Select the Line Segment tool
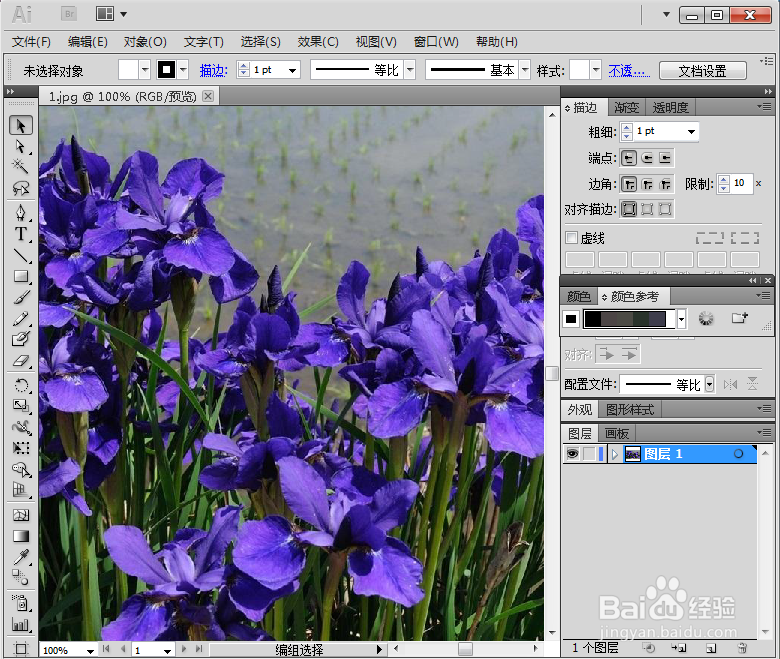Screen dimensions: 780x659 tap(21, 256)
